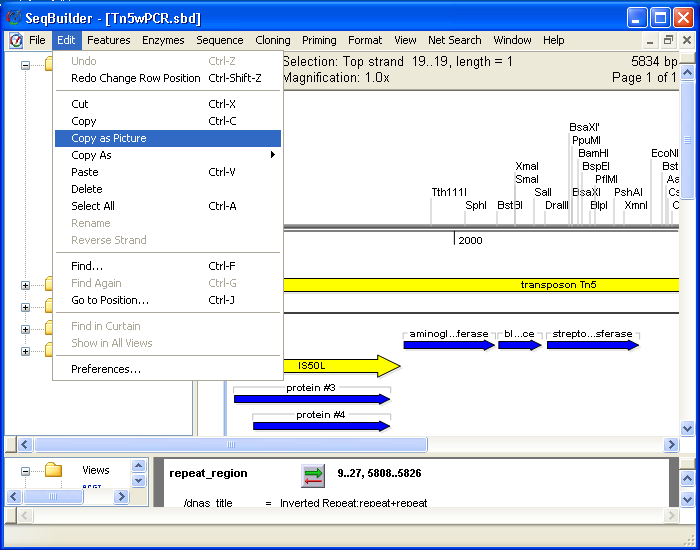
Task: Open the Window menu
Action: [512, 40]
